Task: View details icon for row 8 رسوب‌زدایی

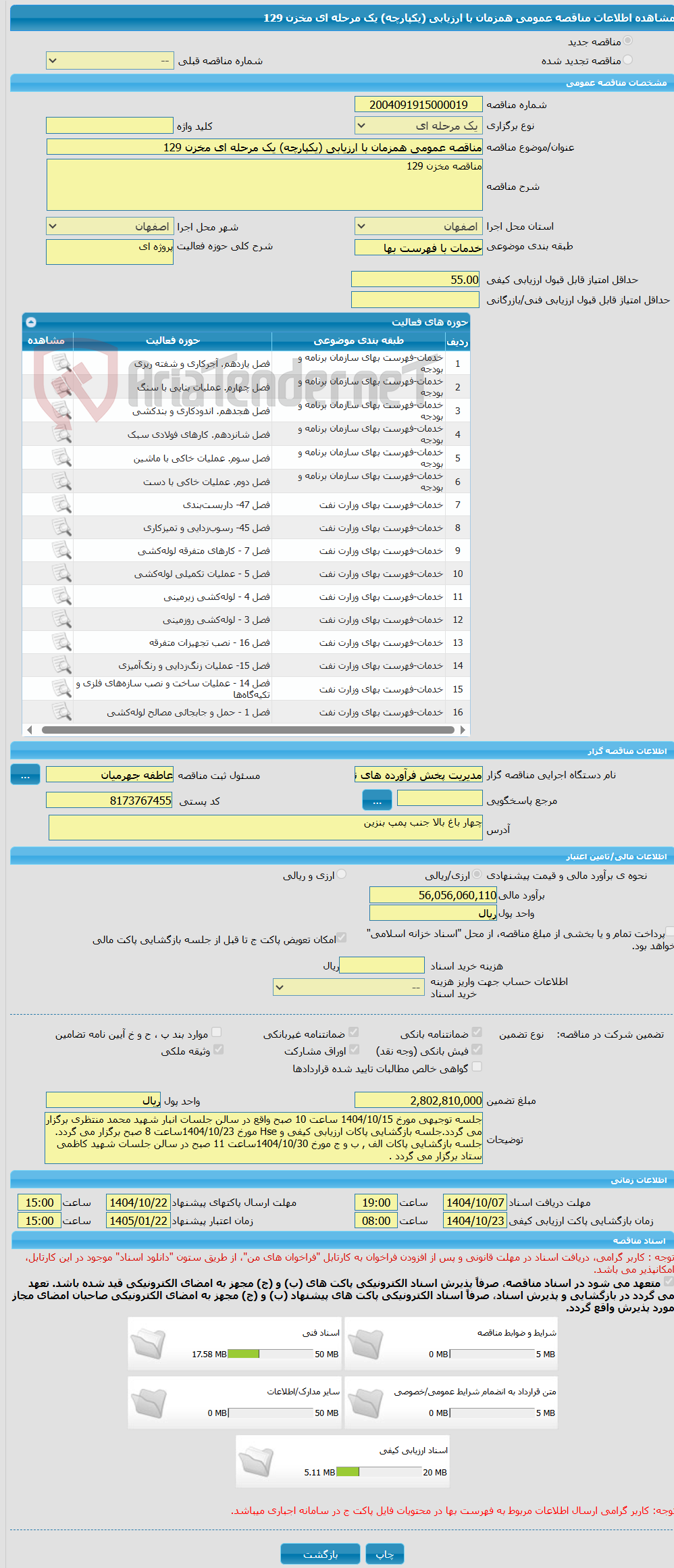Action: 61,528
